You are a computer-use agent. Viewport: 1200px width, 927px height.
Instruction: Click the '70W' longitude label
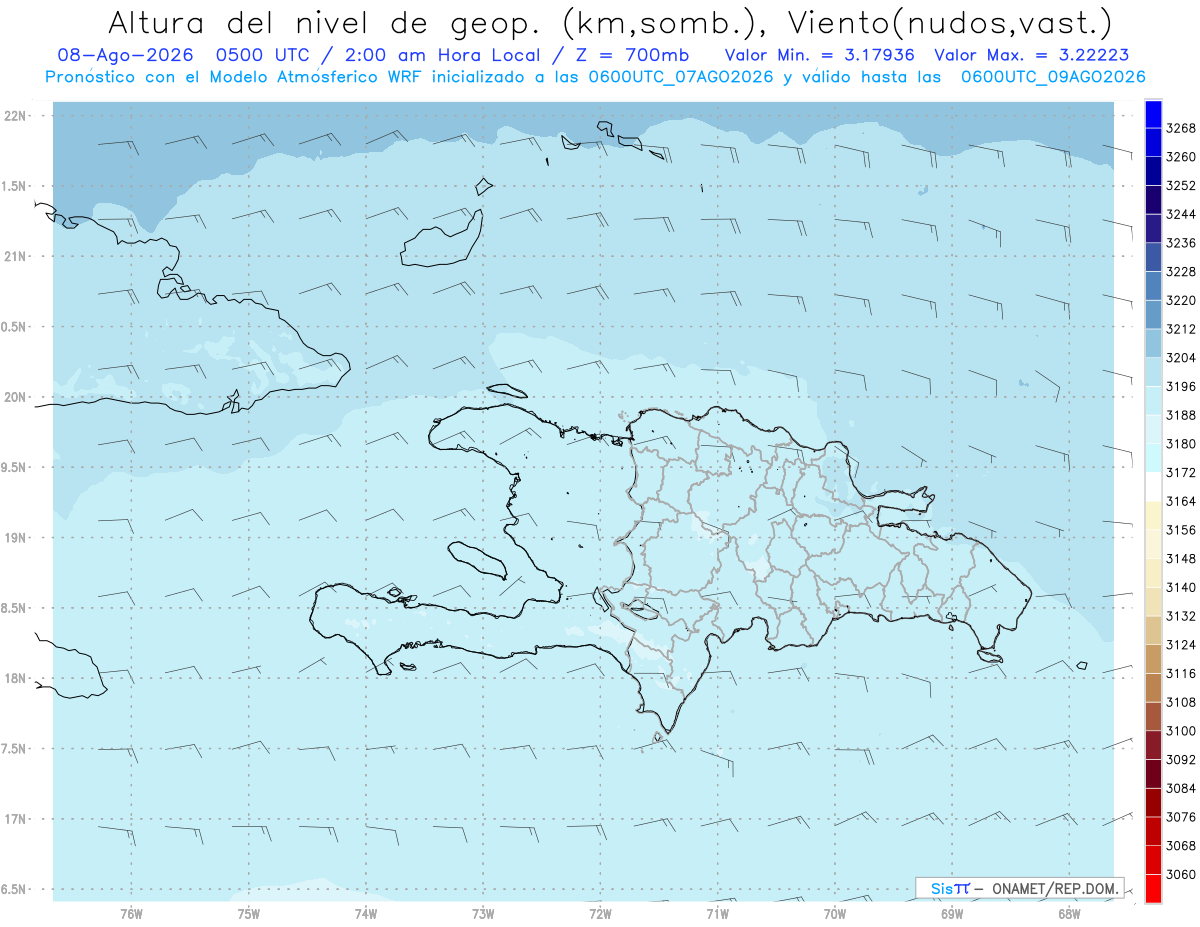[x=835, y=913]
